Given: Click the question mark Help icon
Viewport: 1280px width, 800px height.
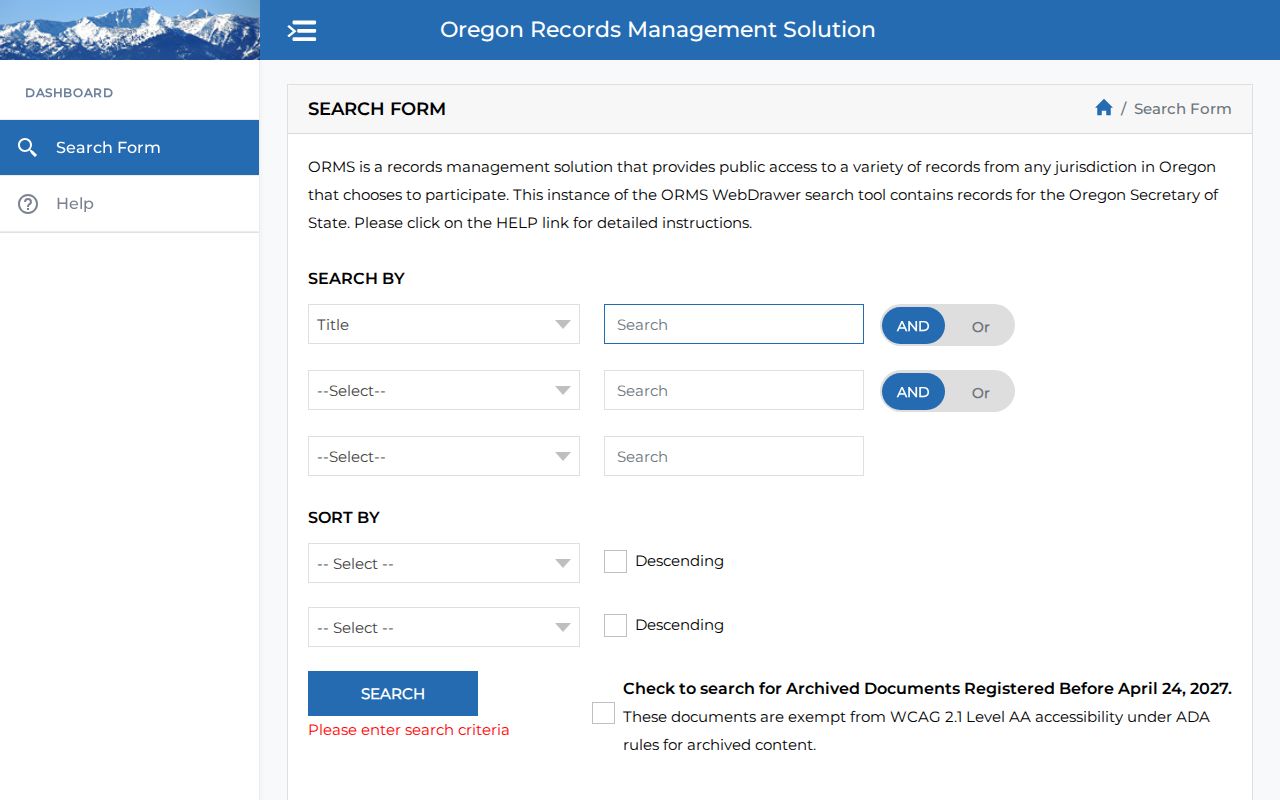Looking at the screenshot, I should [x=28, y=204].
